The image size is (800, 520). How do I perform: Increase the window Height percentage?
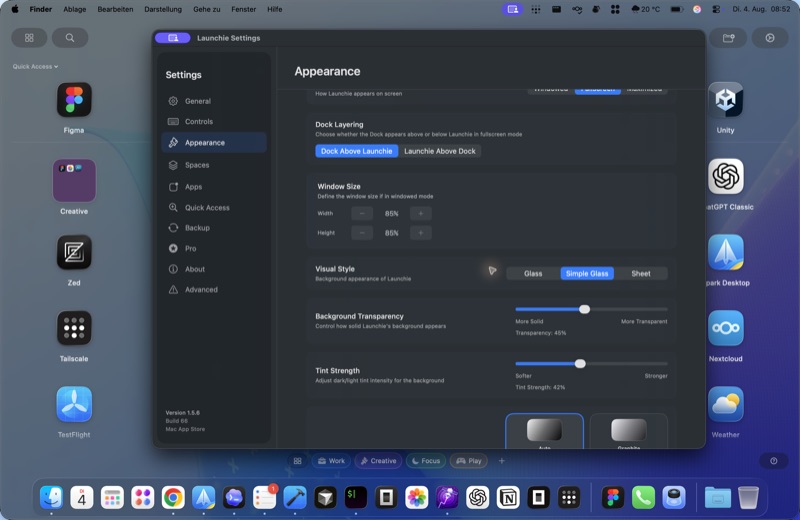click(x=420, y=233)
